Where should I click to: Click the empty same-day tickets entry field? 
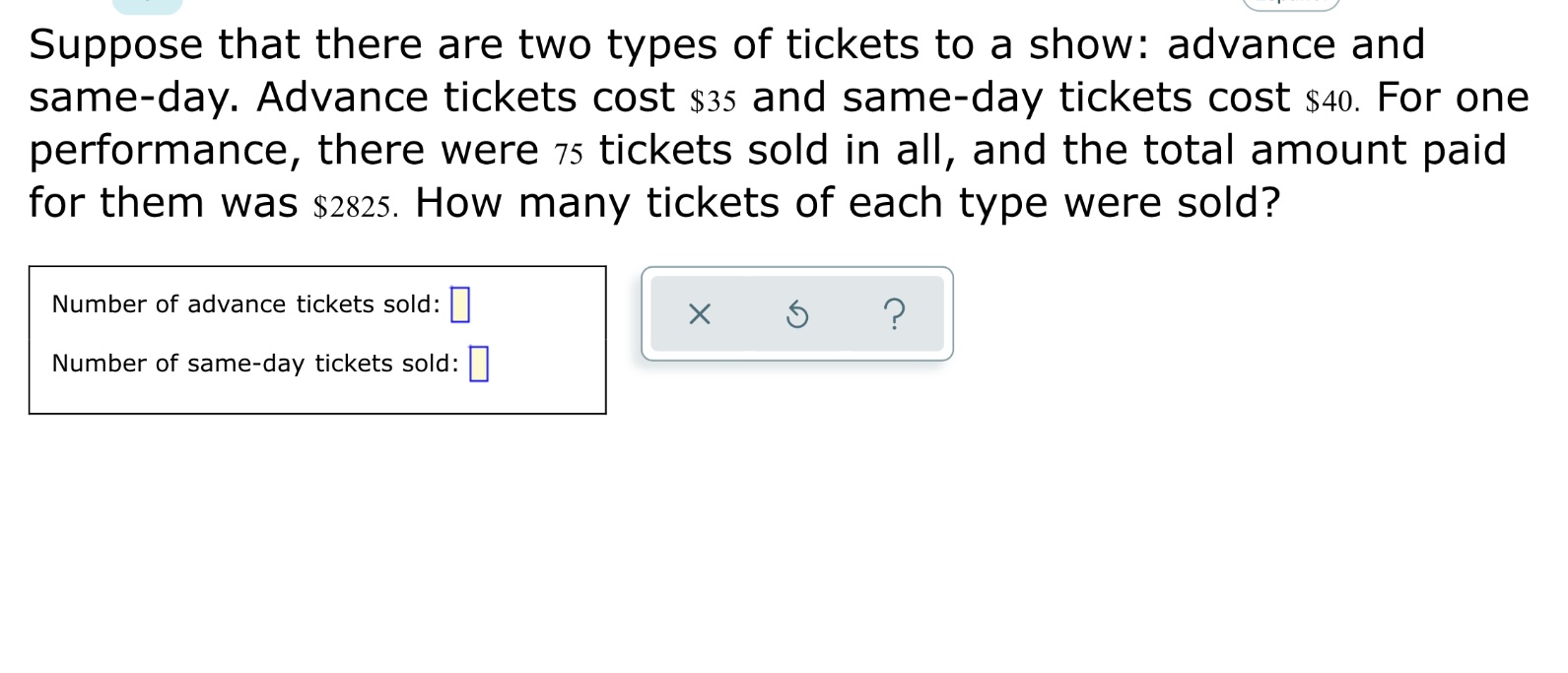coord(480,363)
